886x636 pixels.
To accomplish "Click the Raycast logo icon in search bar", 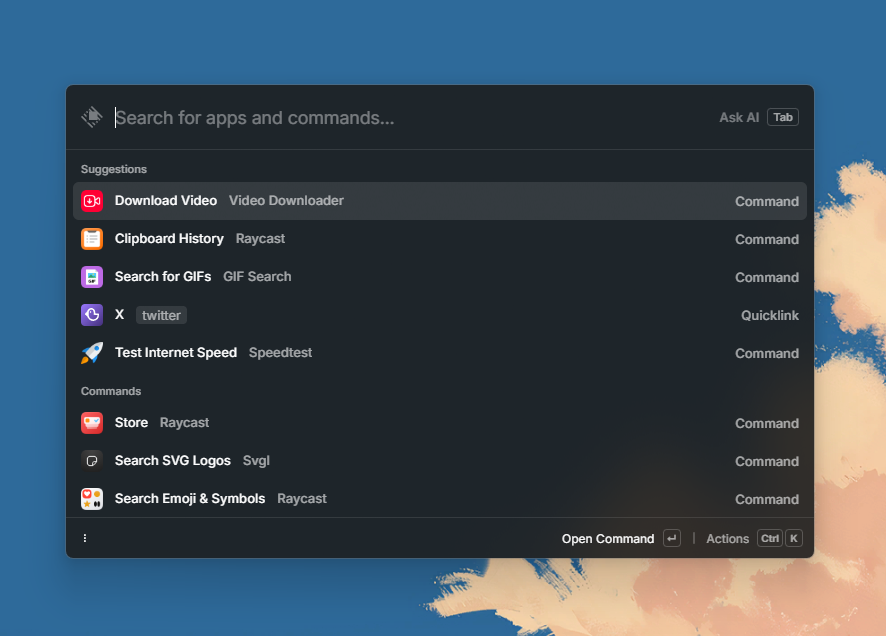I will [92, 117].
